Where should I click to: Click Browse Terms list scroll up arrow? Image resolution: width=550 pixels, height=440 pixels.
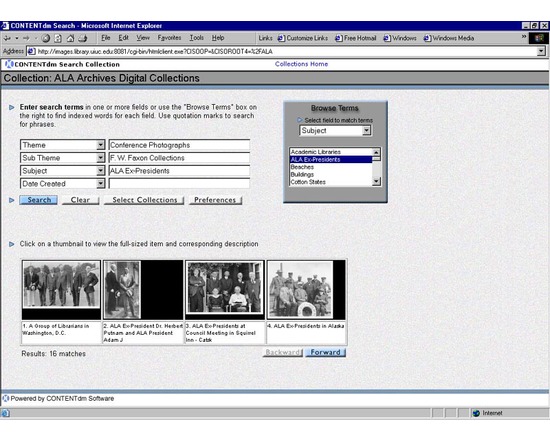tap(376, 152)
